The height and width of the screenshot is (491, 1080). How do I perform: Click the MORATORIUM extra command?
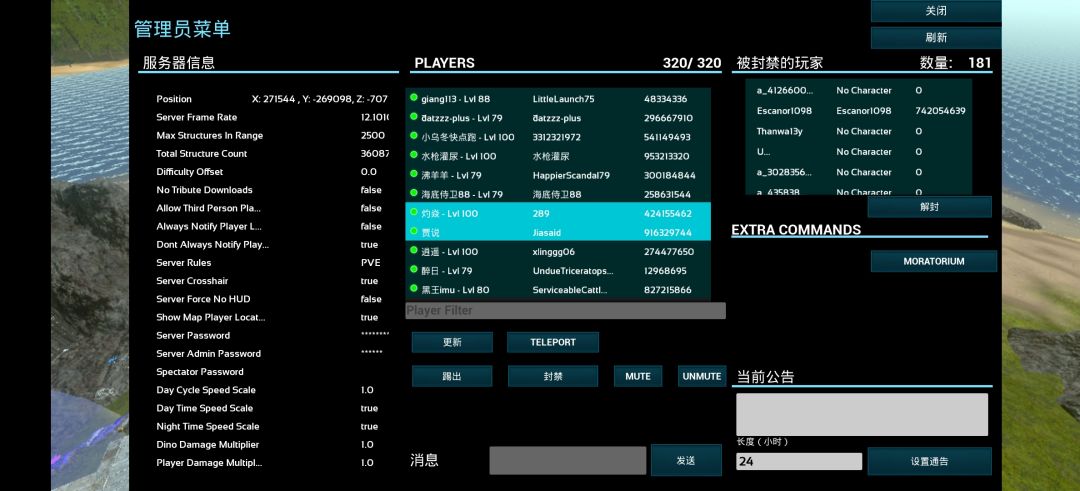pyautogui.click(x=933, y=261)
